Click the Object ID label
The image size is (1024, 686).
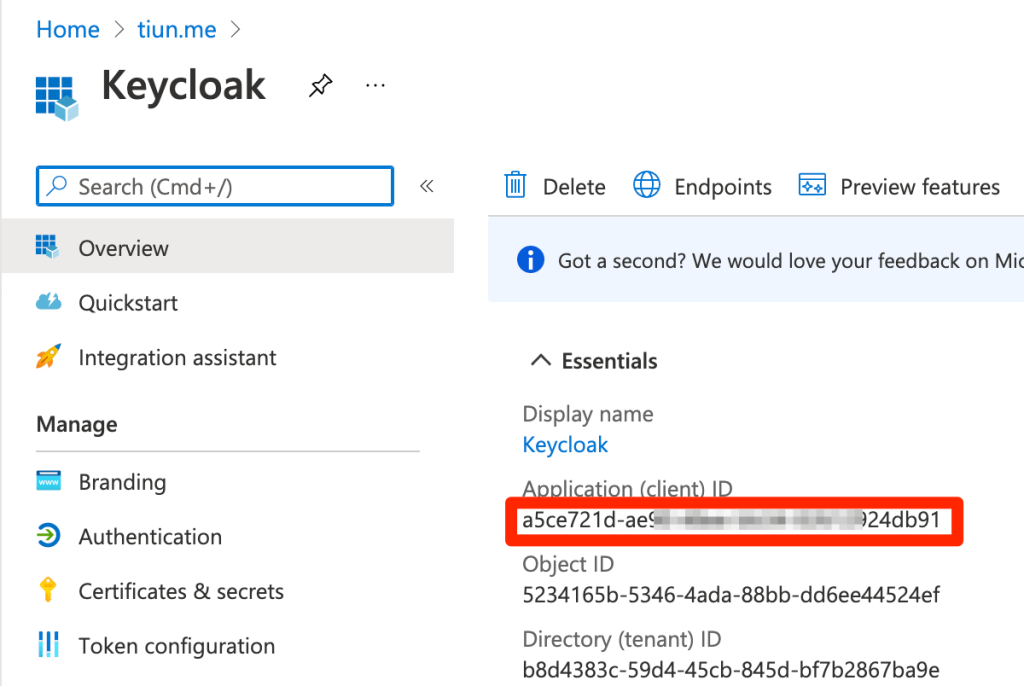(568, 564)
